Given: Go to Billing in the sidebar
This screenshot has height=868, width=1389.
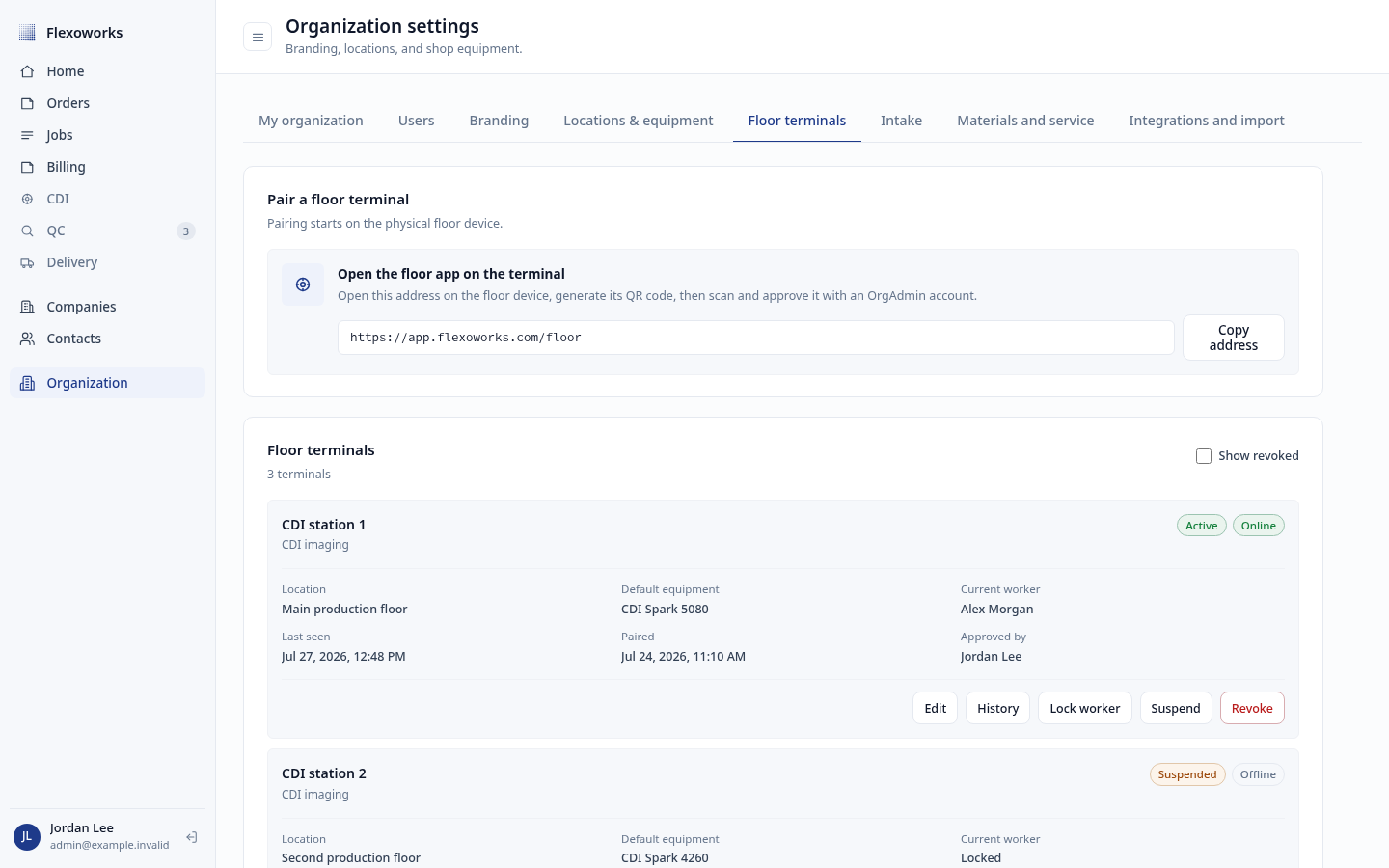Looking at the screenshot, I should pyautogui.click(x=108, y=167).
